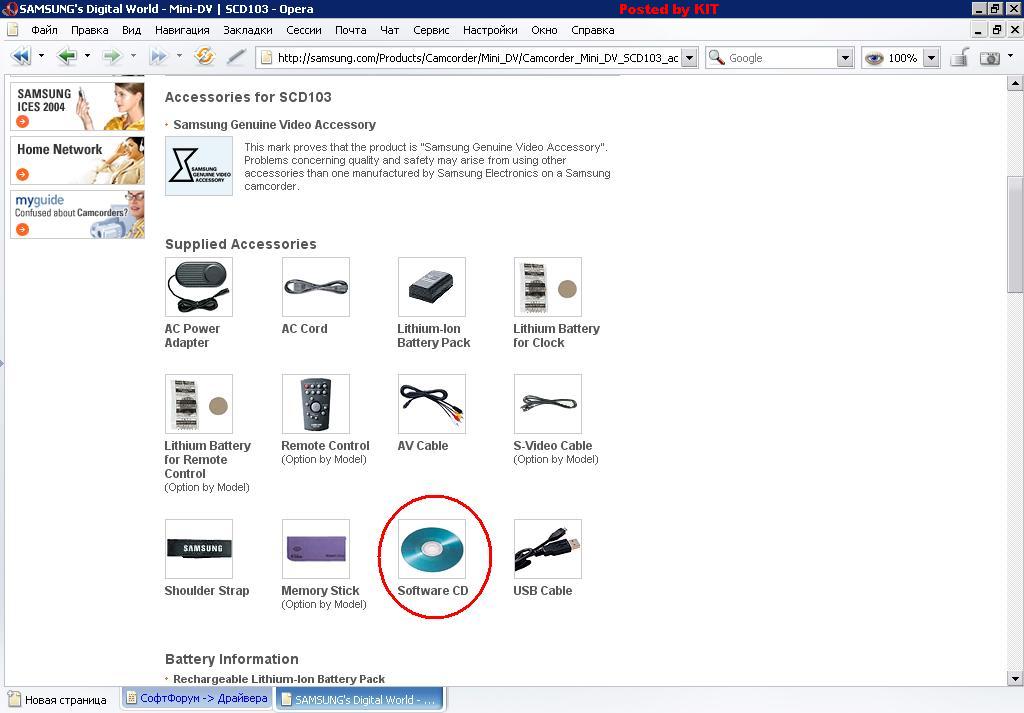
Task: Click the Software CD disc picture
Action: pos(432,549)
